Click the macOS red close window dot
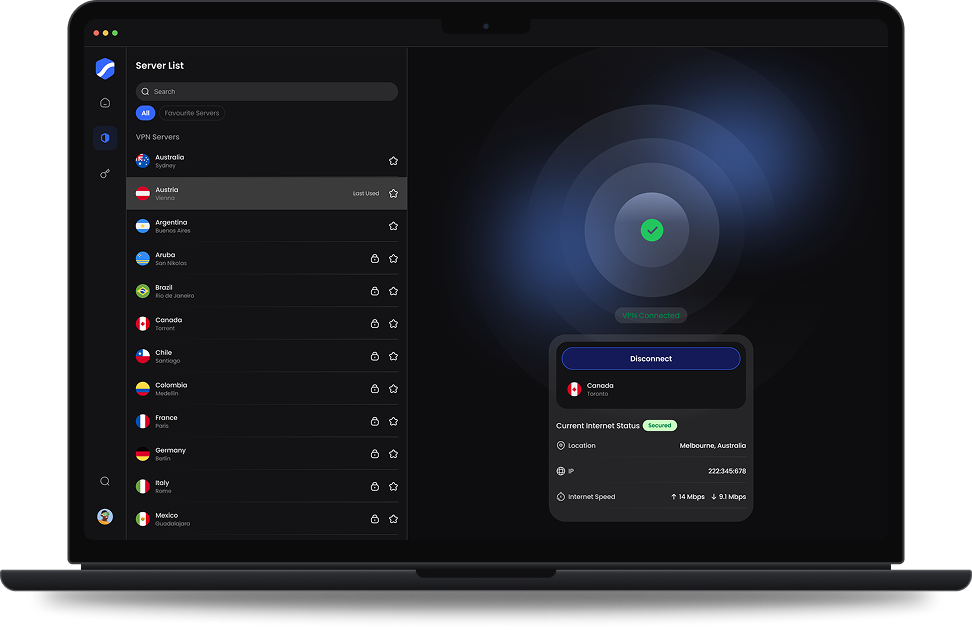 [96, 33]
